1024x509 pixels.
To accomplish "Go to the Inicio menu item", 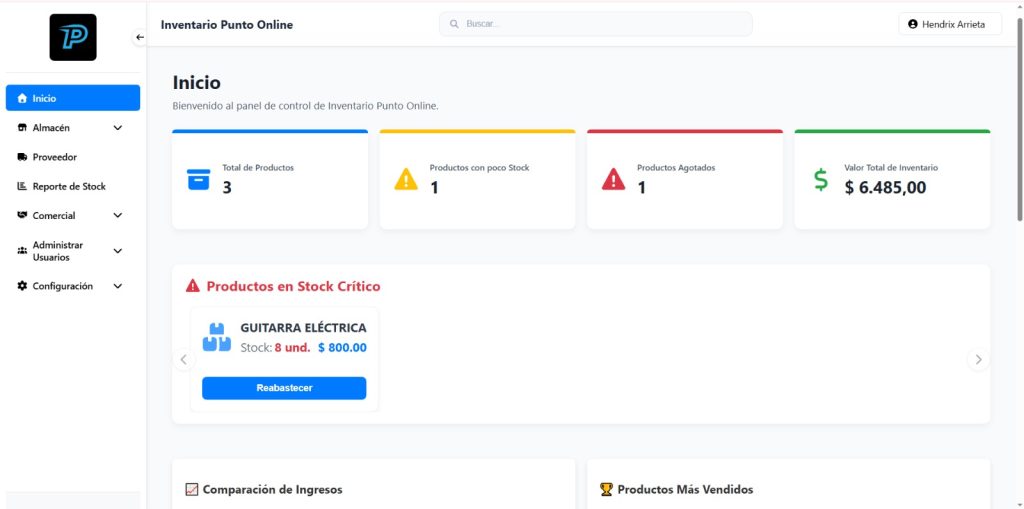I will pyautogui.click(x=73, y=98).
